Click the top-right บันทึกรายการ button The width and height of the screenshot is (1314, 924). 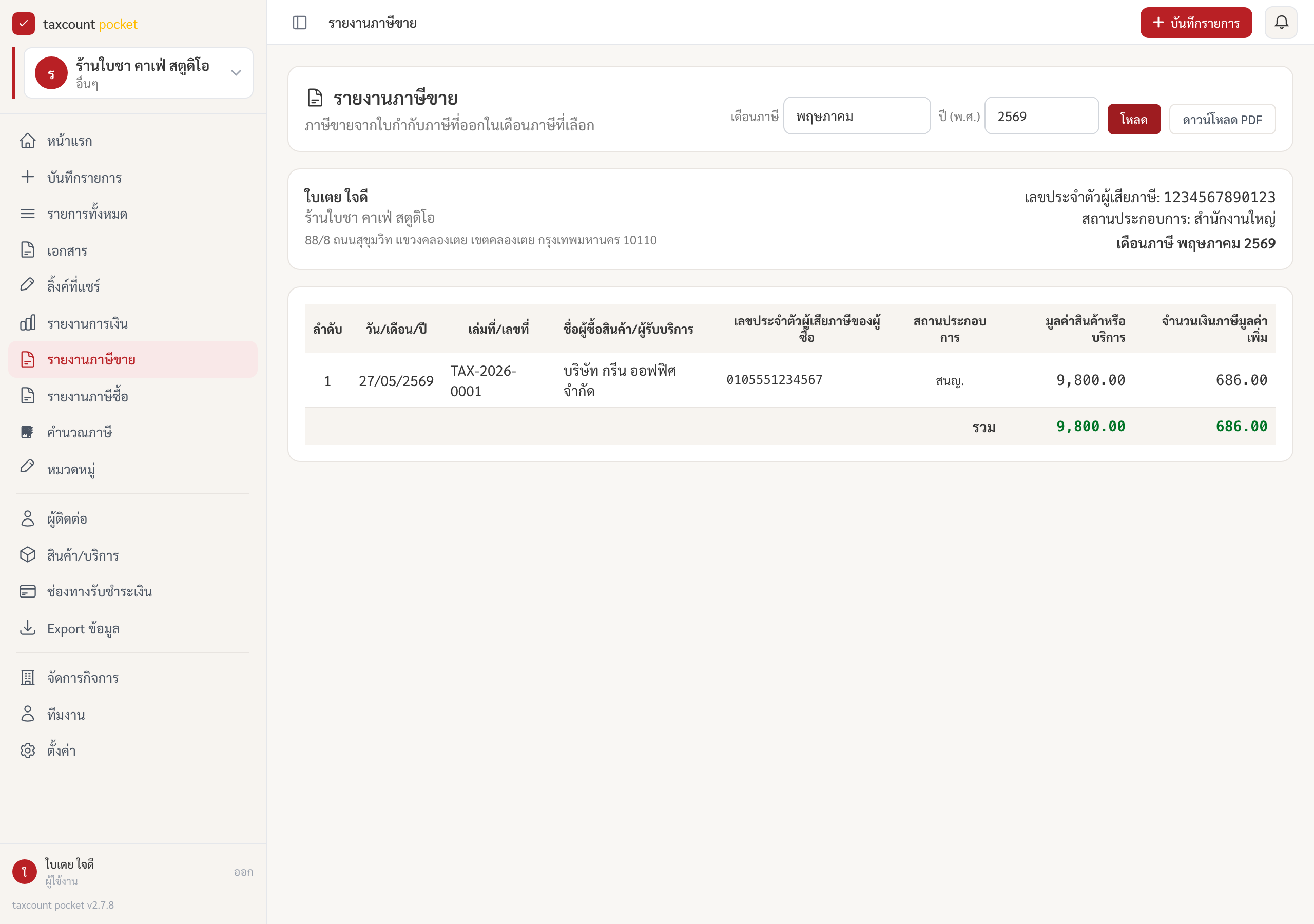(x=1195, y=23)
